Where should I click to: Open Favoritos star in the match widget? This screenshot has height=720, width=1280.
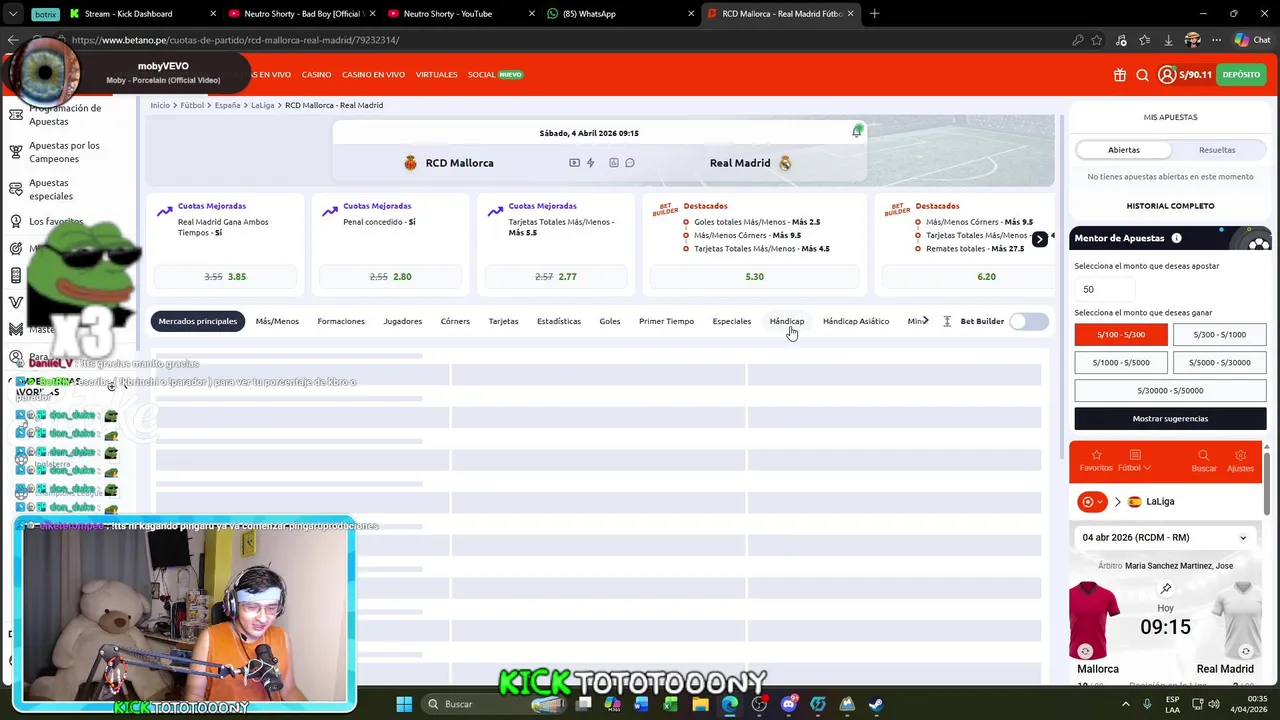tap(1096, 461)
